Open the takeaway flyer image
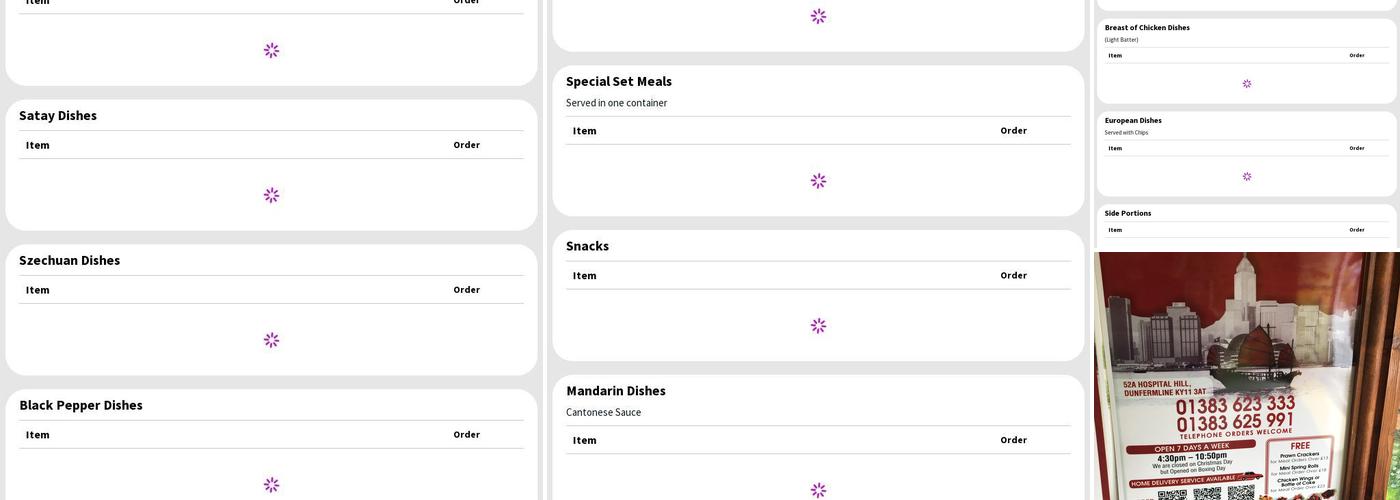Image resolution: width=1400 pixels, height=500 pixels. tap(1246, 376)
